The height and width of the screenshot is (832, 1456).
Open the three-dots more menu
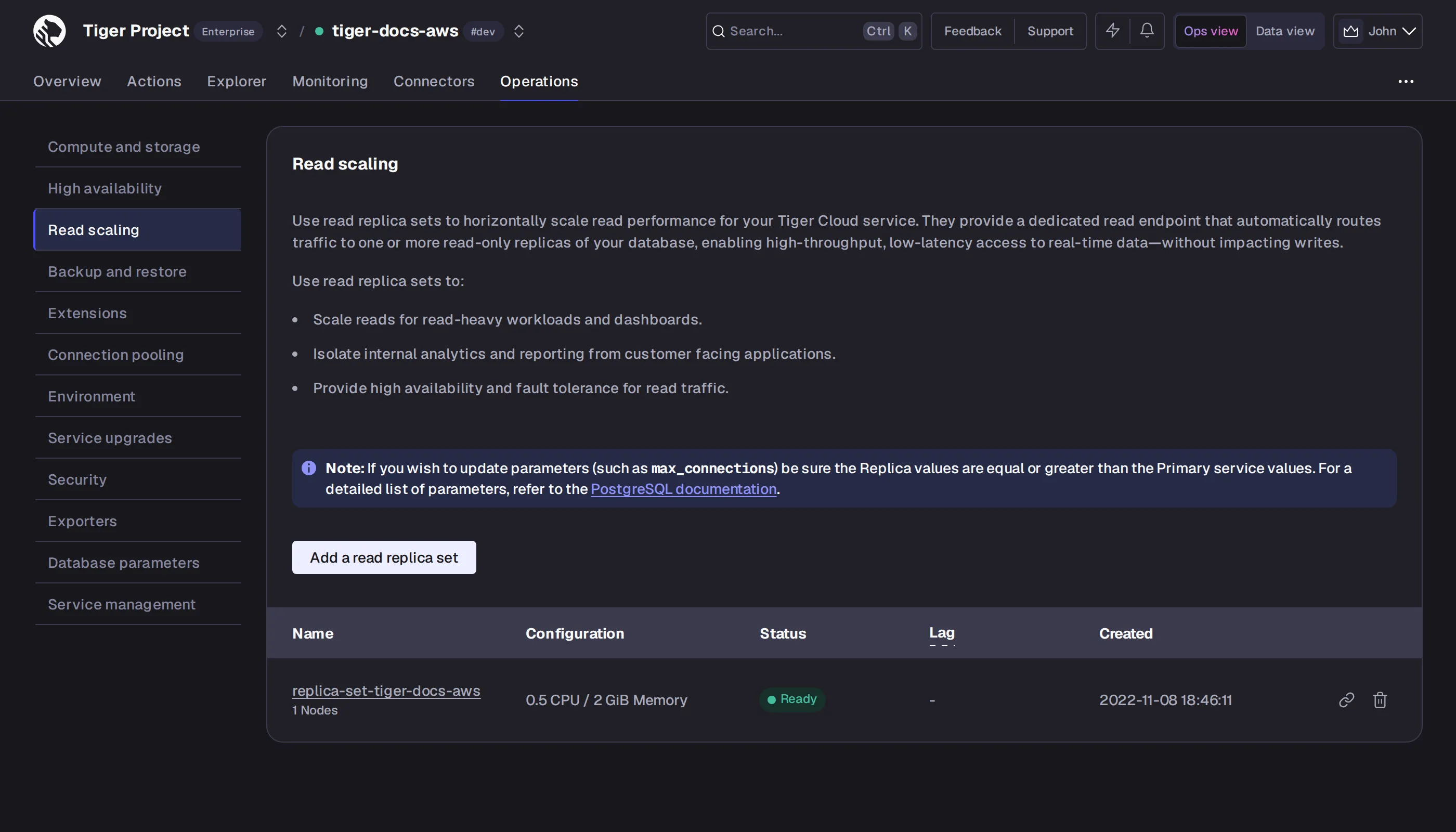pyautogui.click(x=1405, y=82)
